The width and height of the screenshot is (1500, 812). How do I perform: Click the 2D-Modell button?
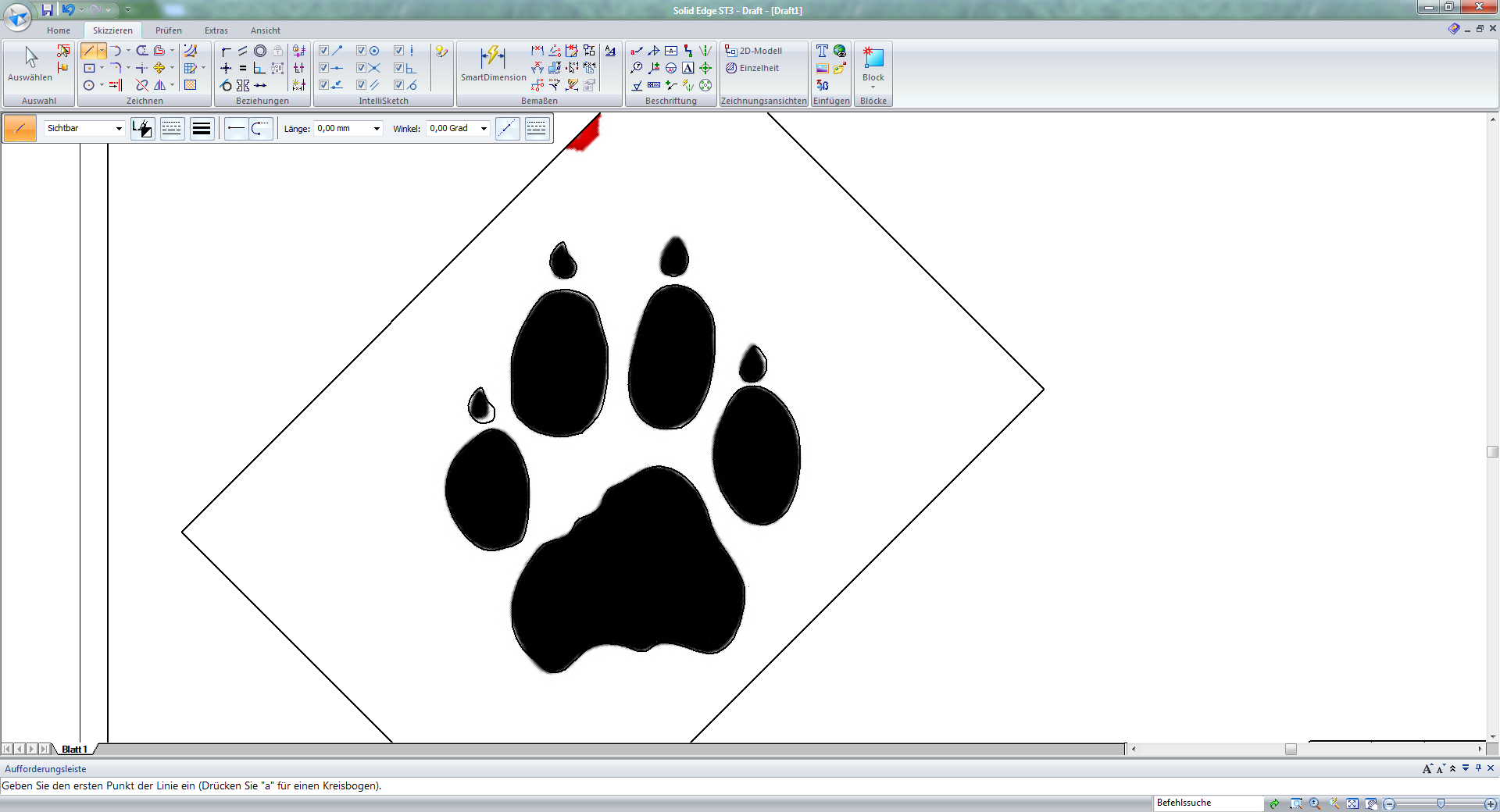click(x=754, y=51)
